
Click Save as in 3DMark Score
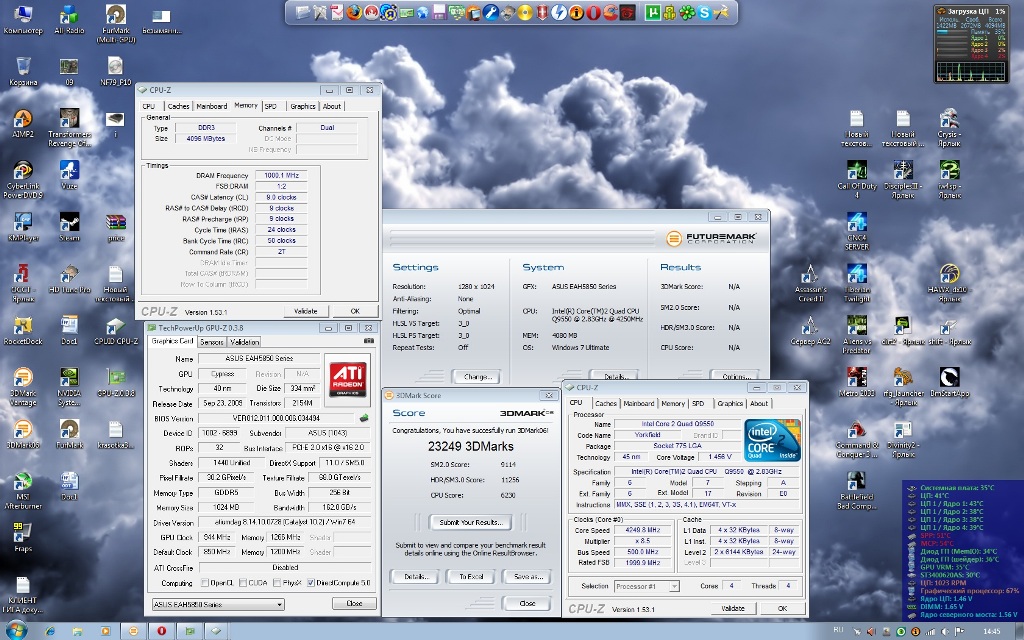tap(528, 577)
